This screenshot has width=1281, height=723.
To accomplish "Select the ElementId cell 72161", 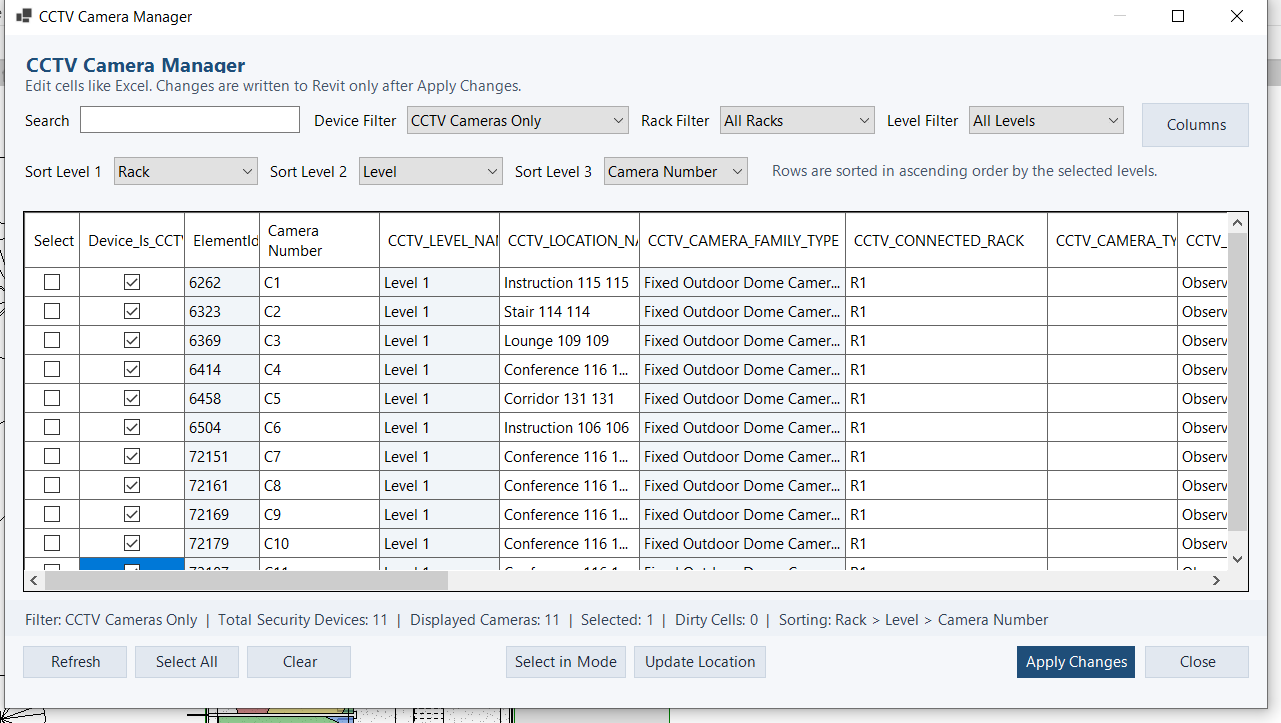I will [x=222, y=485].
